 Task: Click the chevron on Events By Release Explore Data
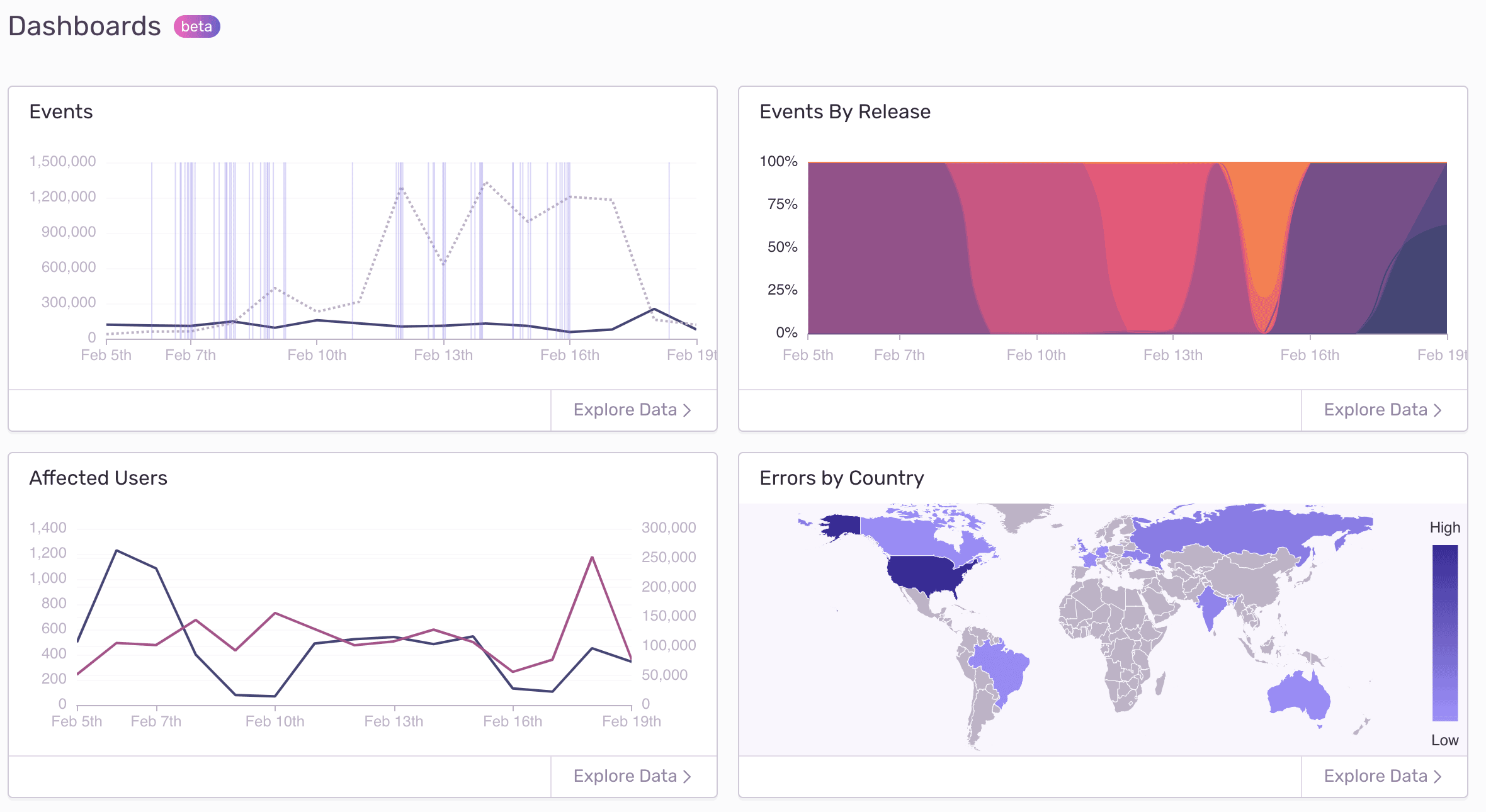tap(1438, 409)
